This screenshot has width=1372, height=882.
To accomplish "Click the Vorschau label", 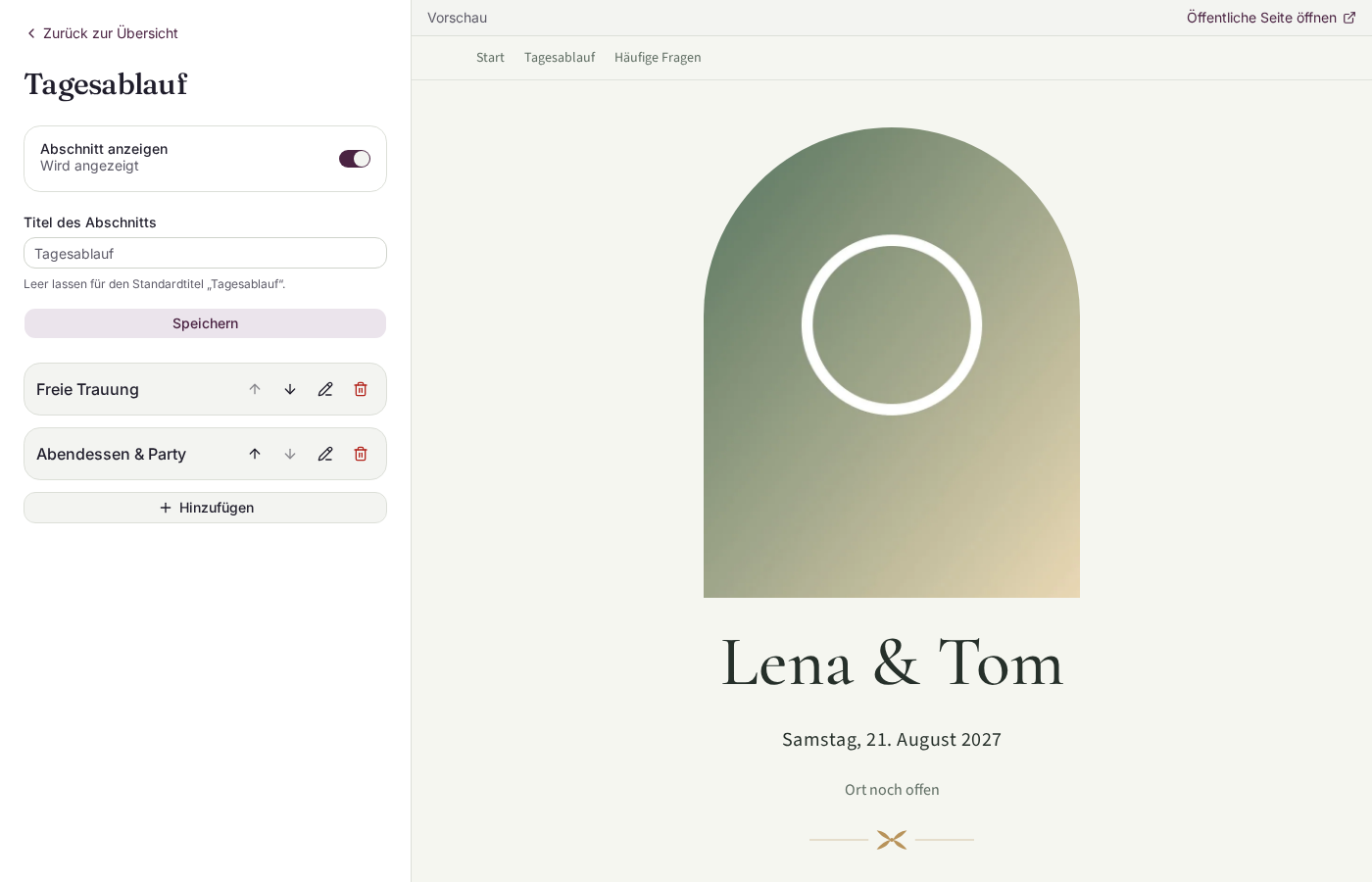I will click(457, 18).
